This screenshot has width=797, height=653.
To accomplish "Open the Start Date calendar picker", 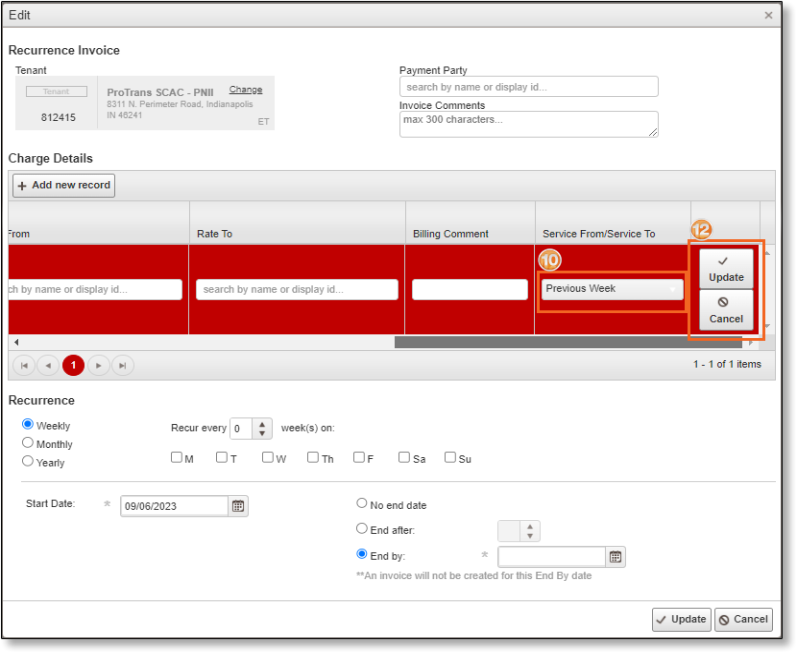I will [238, 506].
